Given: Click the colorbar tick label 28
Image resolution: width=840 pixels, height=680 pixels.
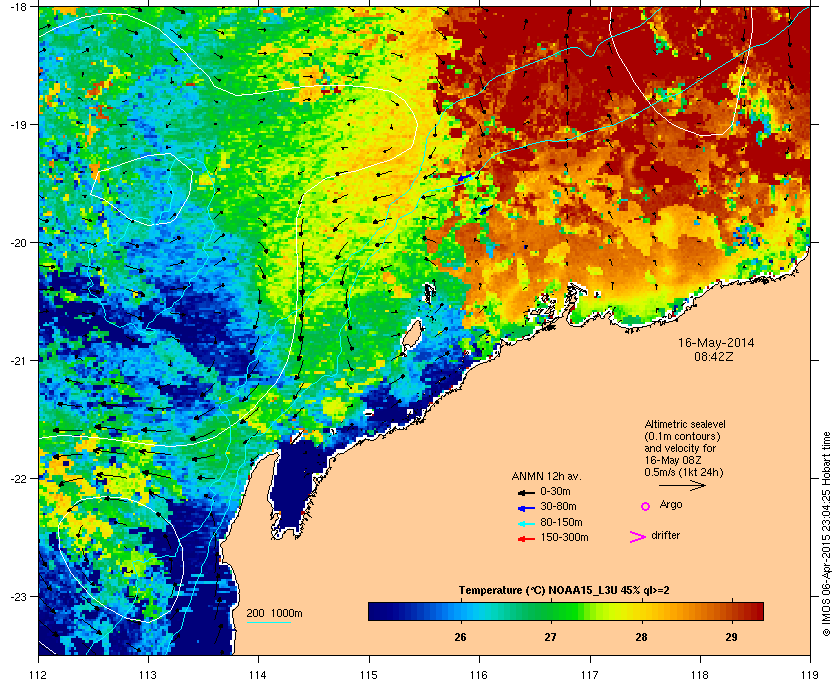Looking at the screenshot, I should 641,637.
